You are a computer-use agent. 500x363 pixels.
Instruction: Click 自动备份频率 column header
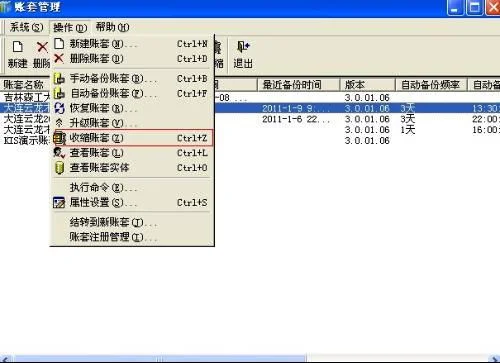[431, 85]
